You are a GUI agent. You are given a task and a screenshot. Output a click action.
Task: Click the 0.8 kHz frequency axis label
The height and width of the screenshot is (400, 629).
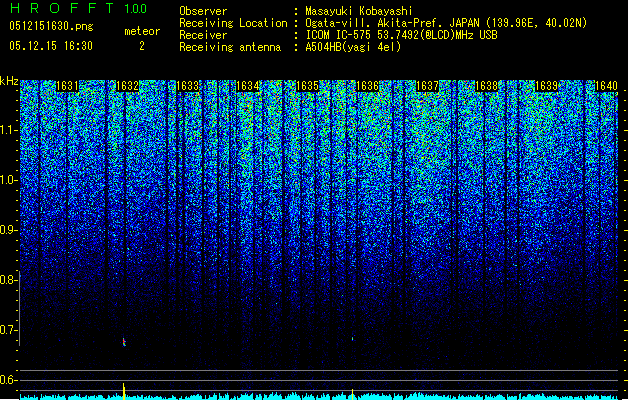point(8,280)
